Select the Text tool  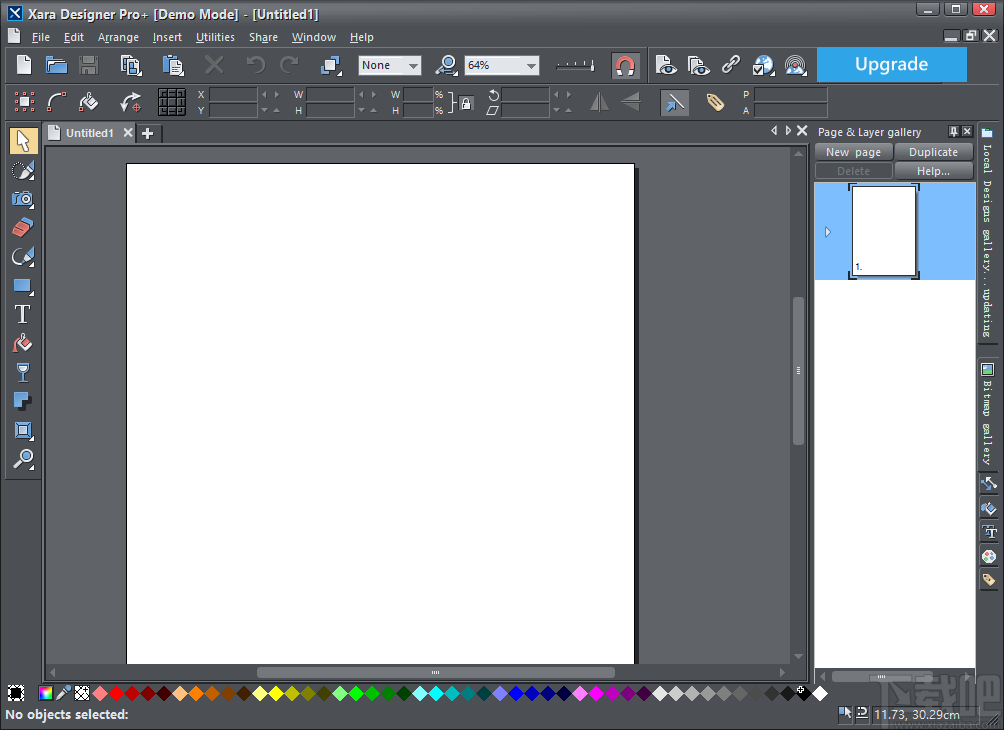point(23,314)
